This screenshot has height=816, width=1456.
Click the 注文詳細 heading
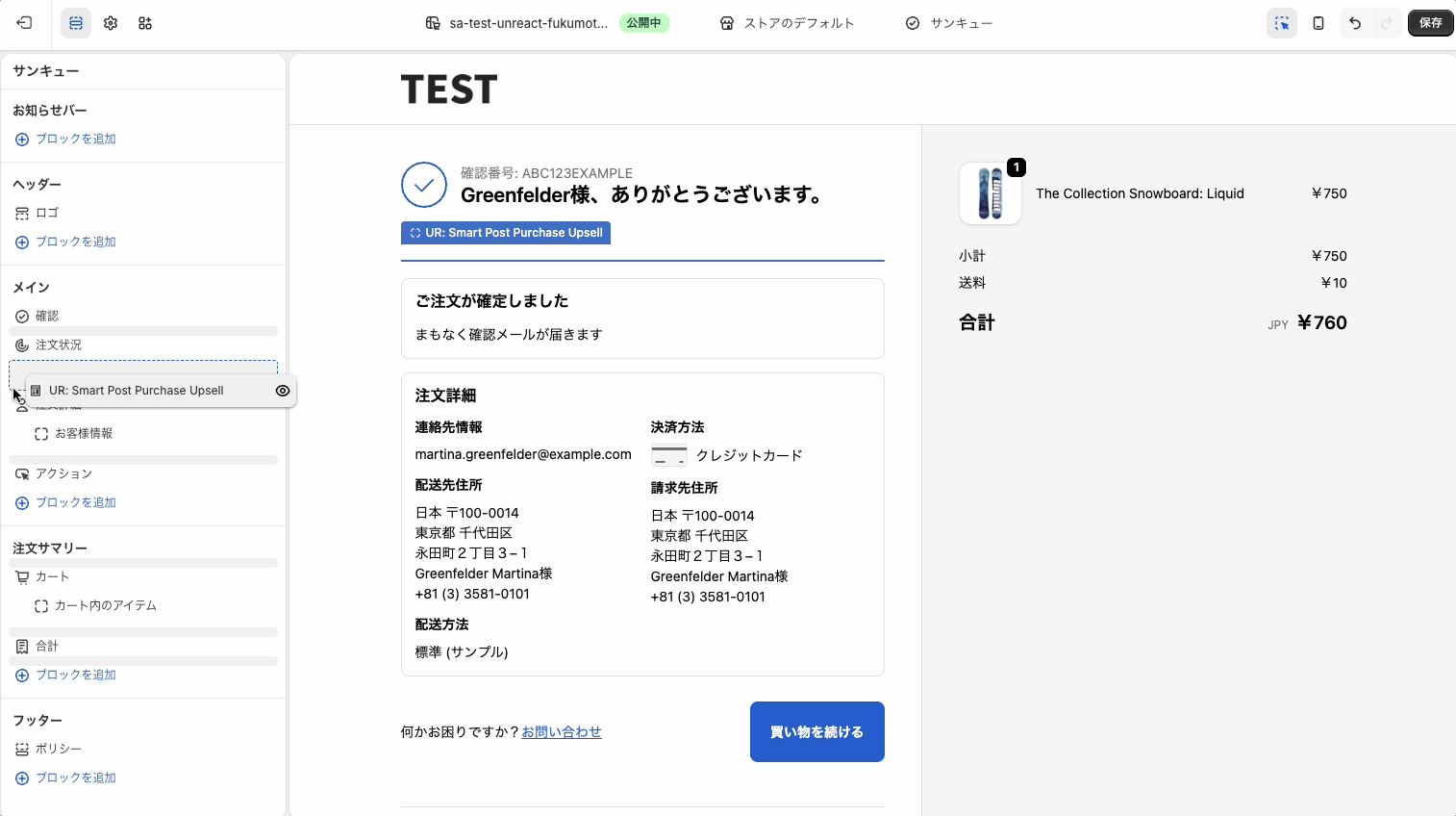click(x=445, y=395)
